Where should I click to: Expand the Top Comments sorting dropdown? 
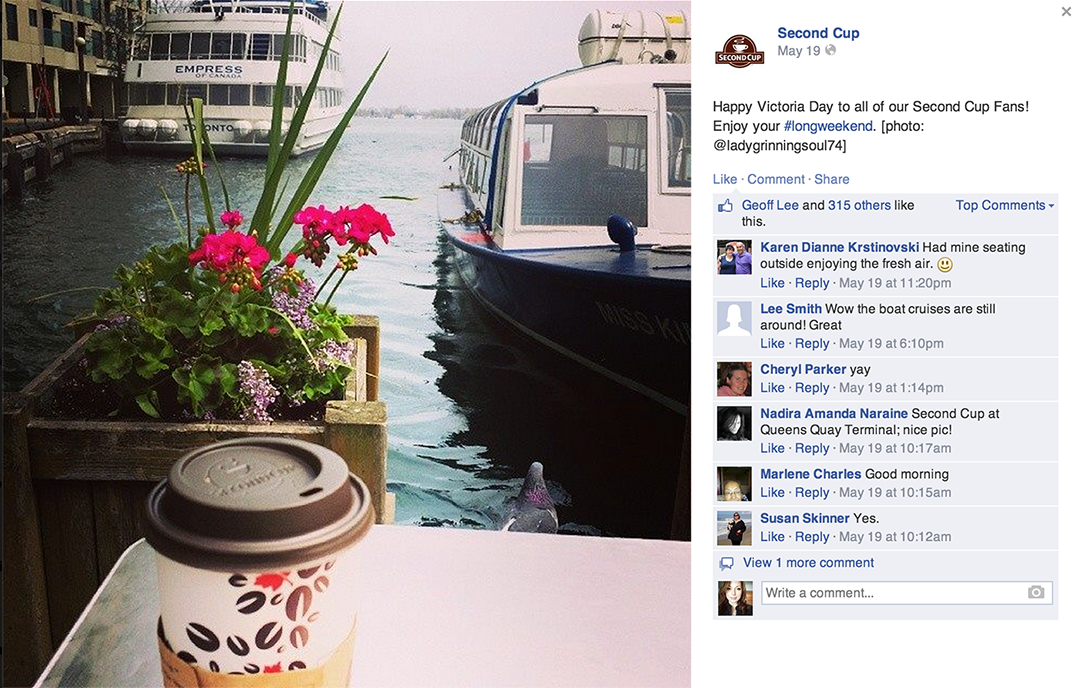pos(1004,205)
